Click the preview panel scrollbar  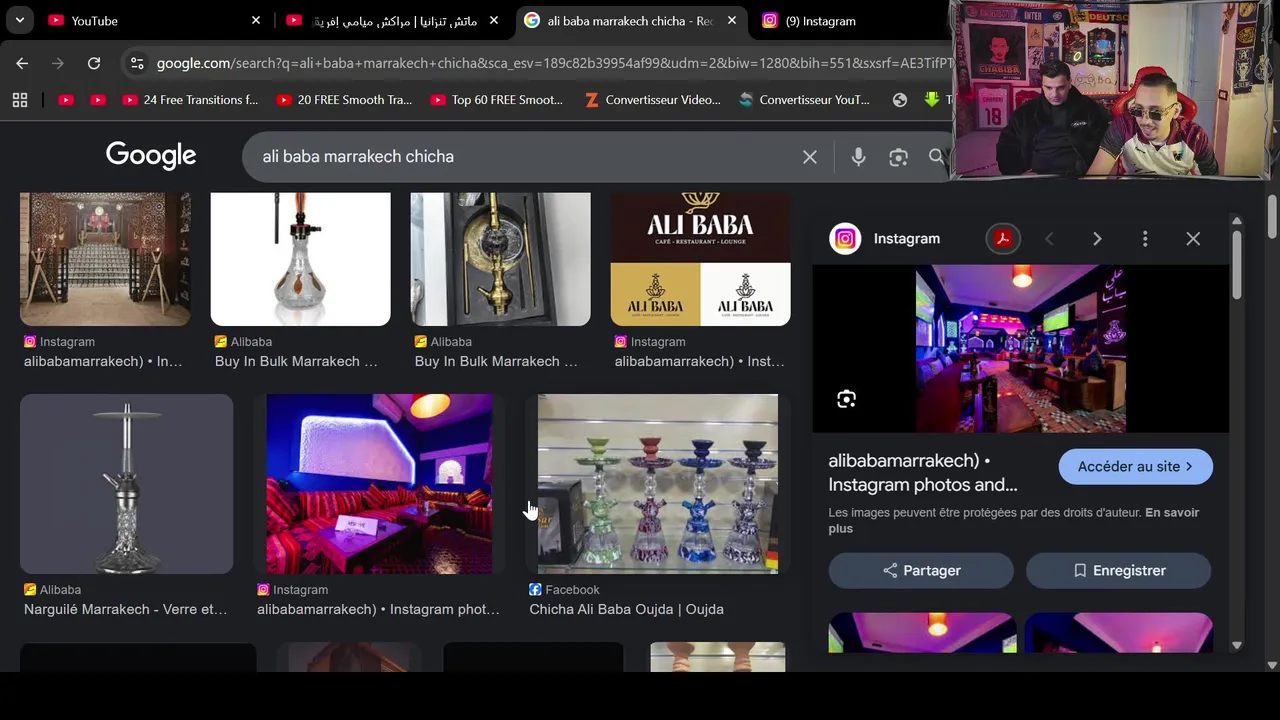[x=1237, y=264]
